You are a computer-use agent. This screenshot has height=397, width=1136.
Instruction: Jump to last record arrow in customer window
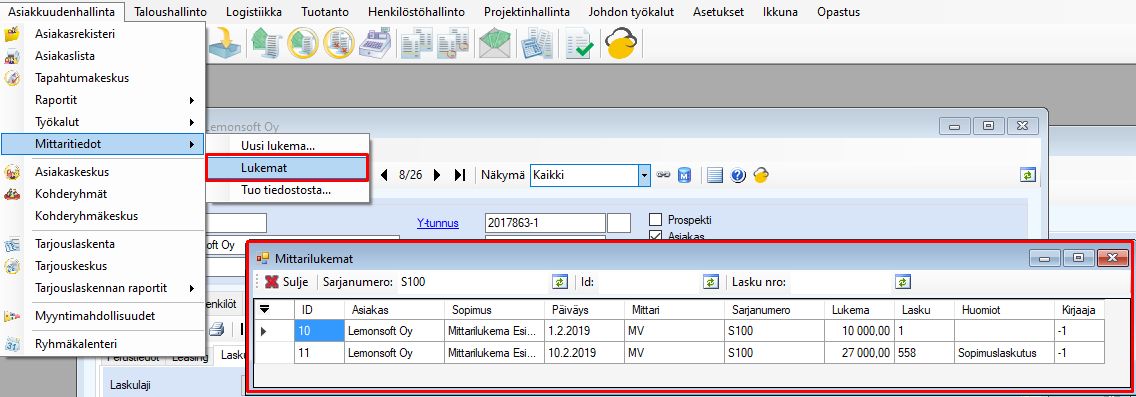[x=459, y=175]
